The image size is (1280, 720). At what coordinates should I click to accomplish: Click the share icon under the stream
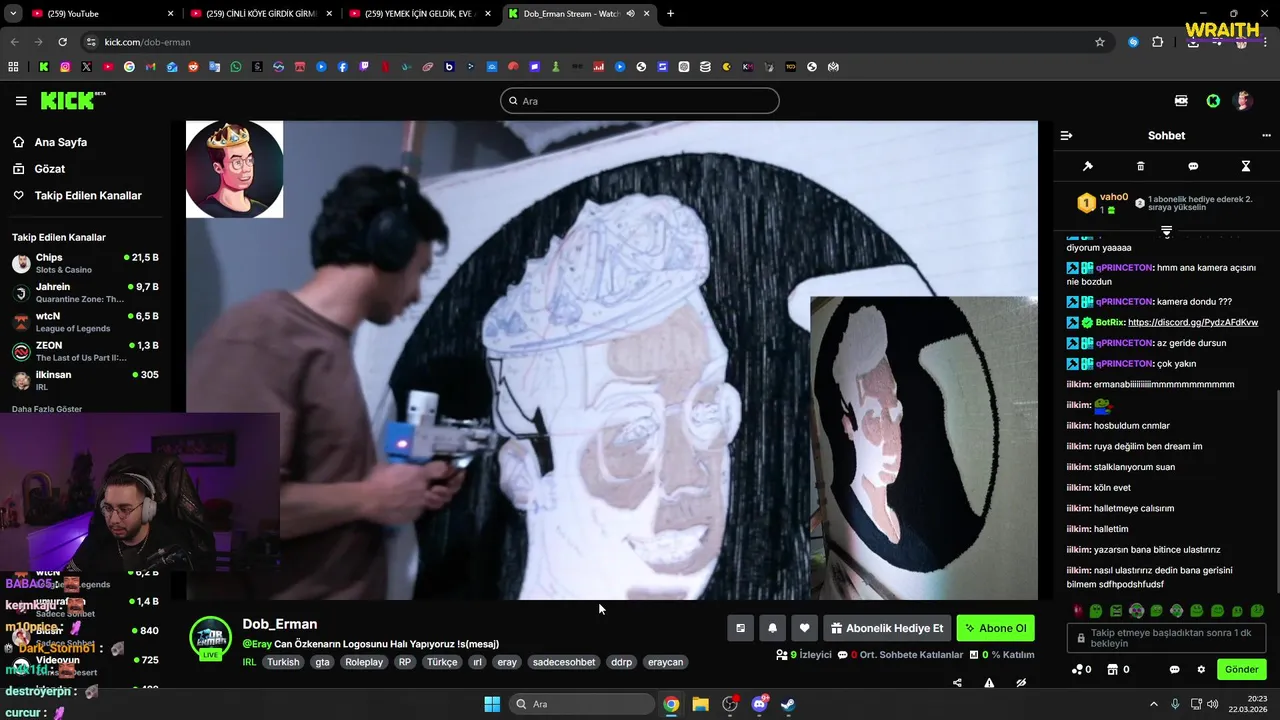pos(957,683)
